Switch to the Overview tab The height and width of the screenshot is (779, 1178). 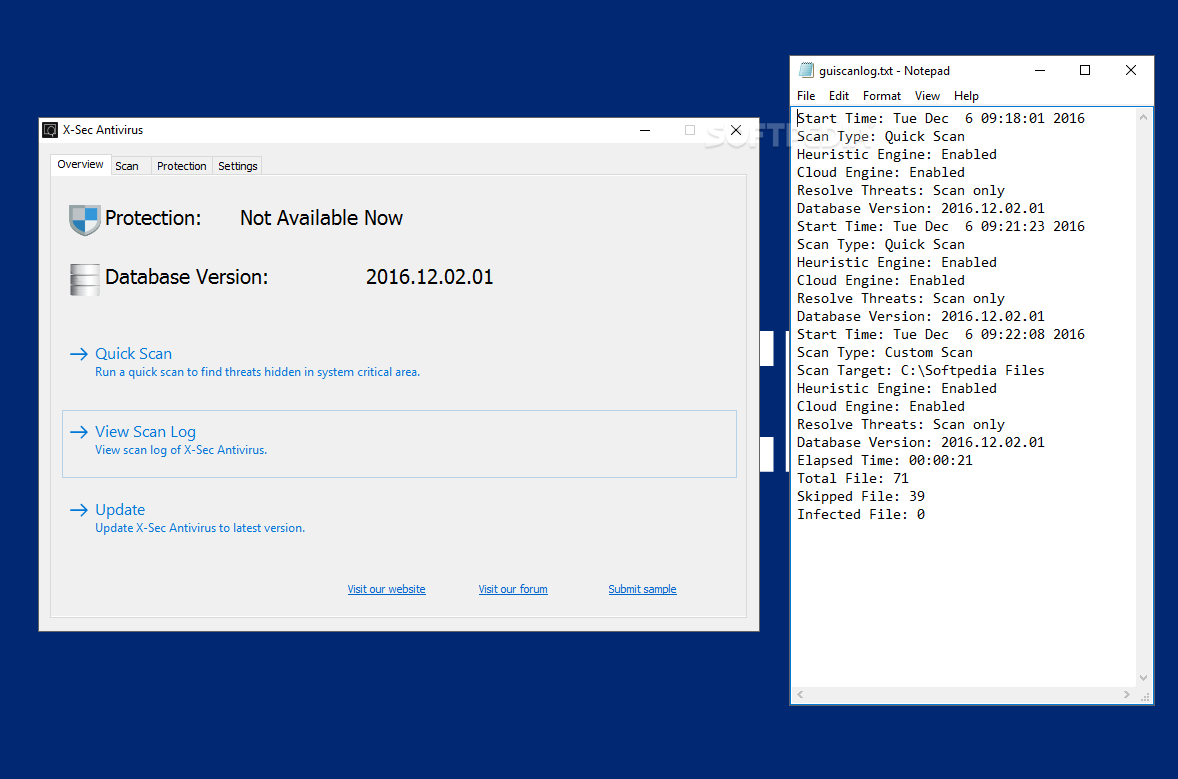(80, 165)
